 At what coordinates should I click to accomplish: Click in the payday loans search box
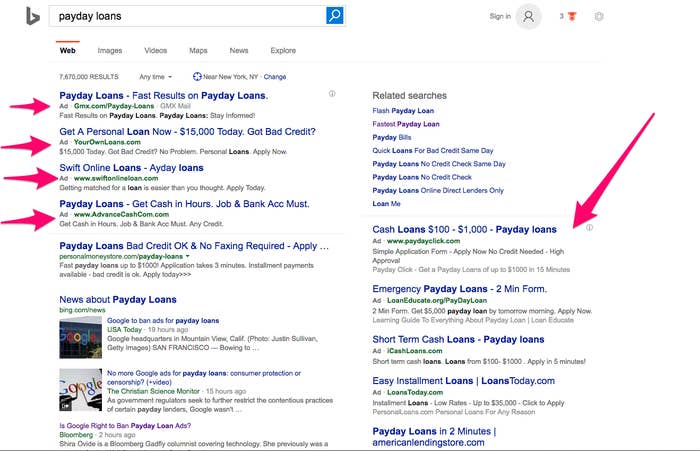point(188,16)
